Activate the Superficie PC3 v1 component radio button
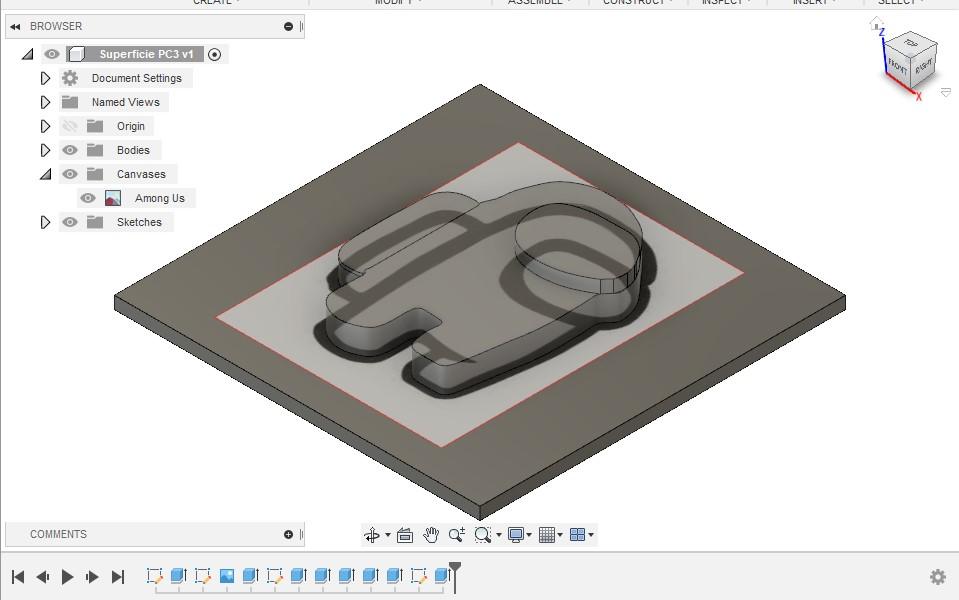 point(215,54)
